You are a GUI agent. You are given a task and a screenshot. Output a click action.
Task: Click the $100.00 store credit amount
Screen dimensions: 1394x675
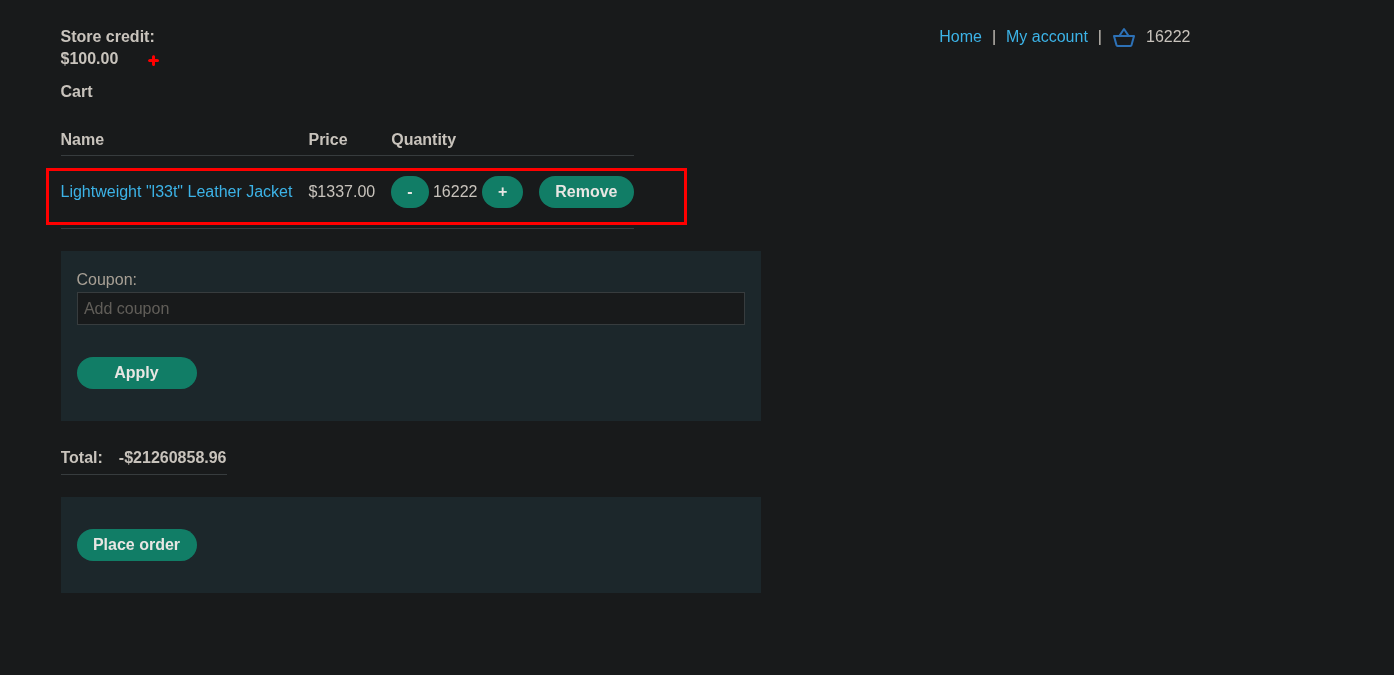89,59
